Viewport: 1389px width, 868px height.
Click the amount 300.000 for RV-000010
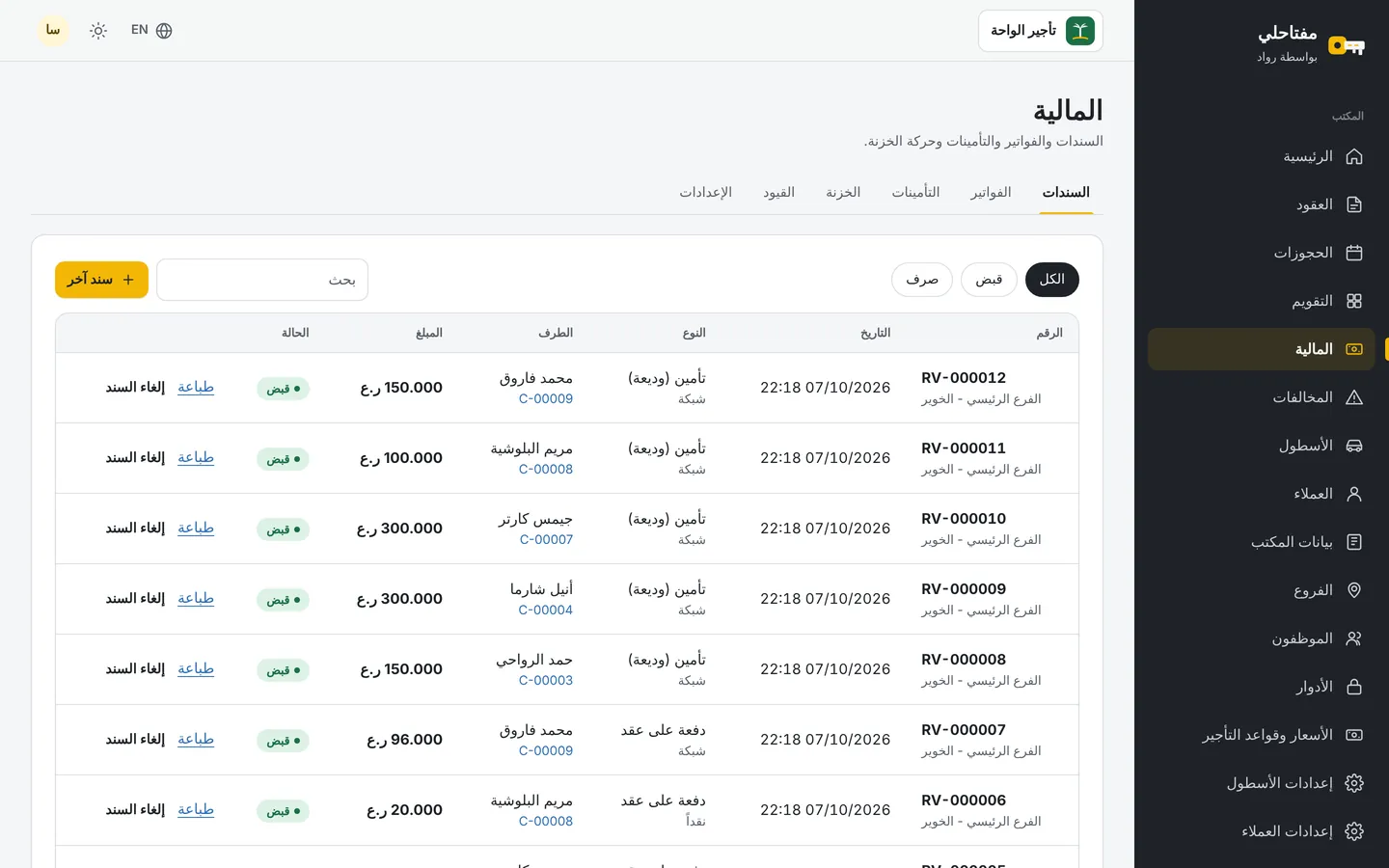pos(399,529)
